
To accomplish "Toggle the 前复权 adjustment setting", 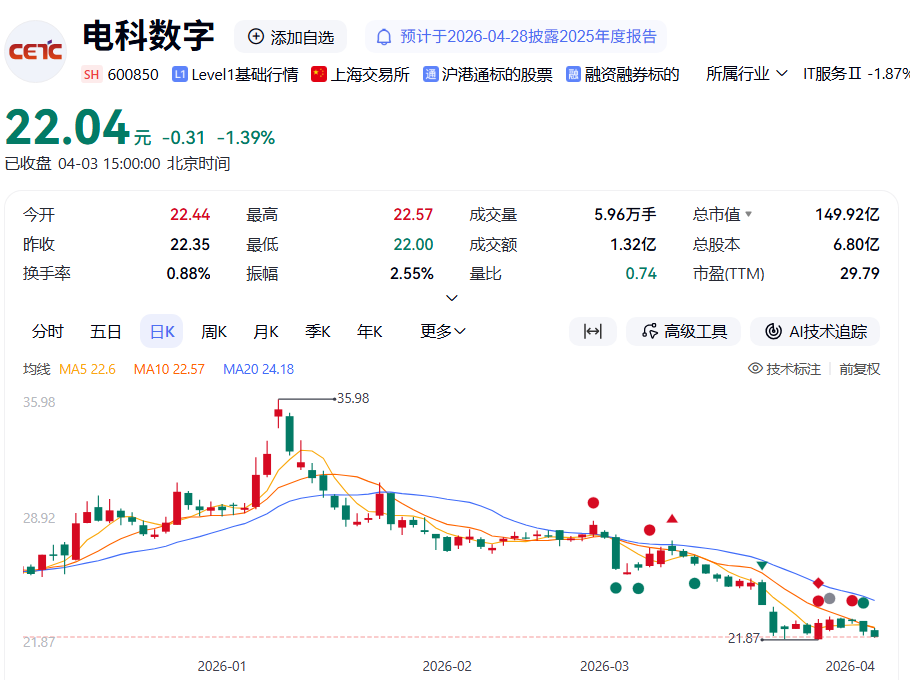I will pyautogui.click(x=859, y=369).
